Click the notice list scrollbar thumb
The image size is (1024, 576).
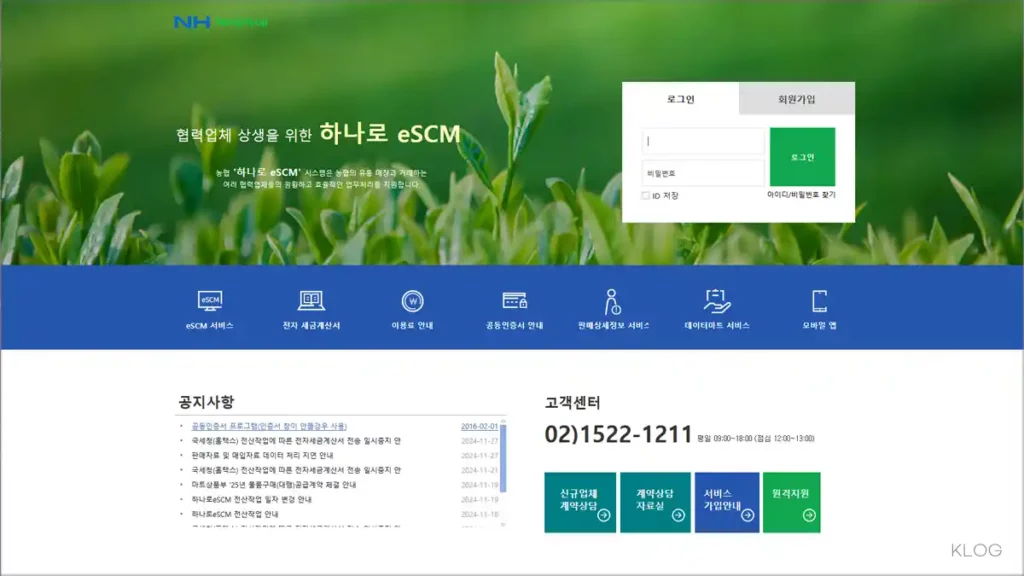pos(503,458)
